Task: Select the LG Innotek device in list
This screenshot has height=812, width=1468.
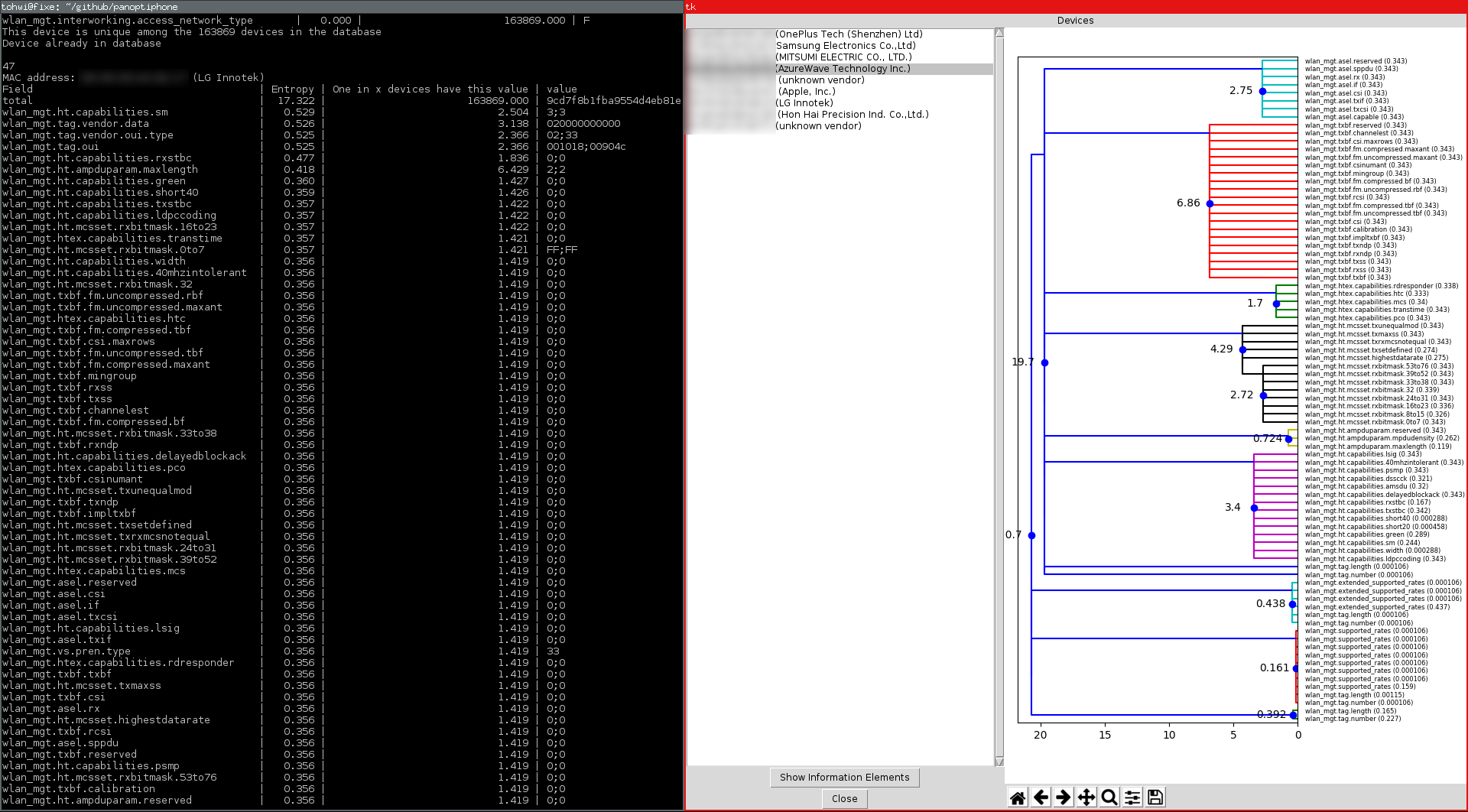Action: click(840, 103)
